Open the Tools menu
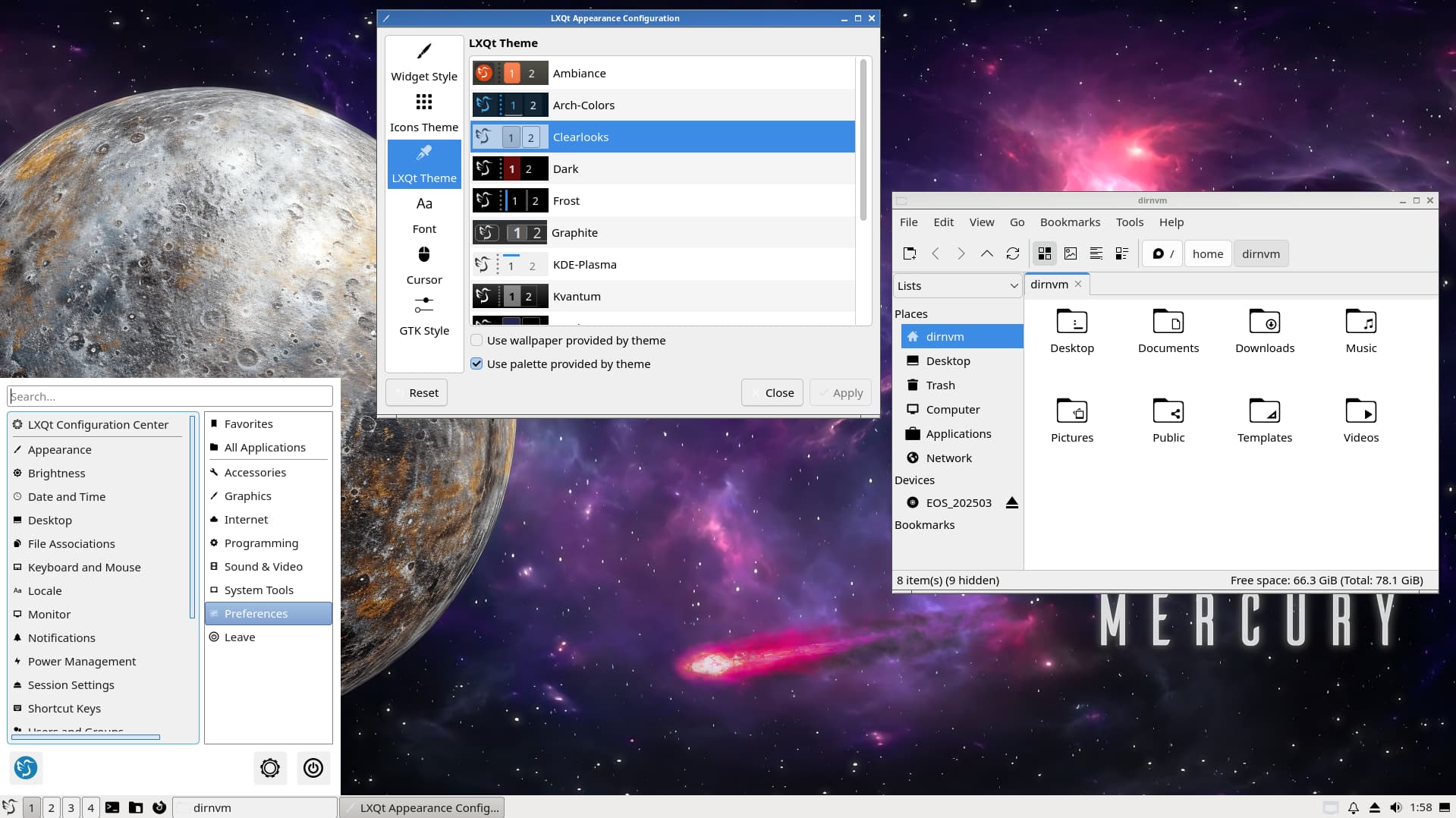 (1129, 222)
